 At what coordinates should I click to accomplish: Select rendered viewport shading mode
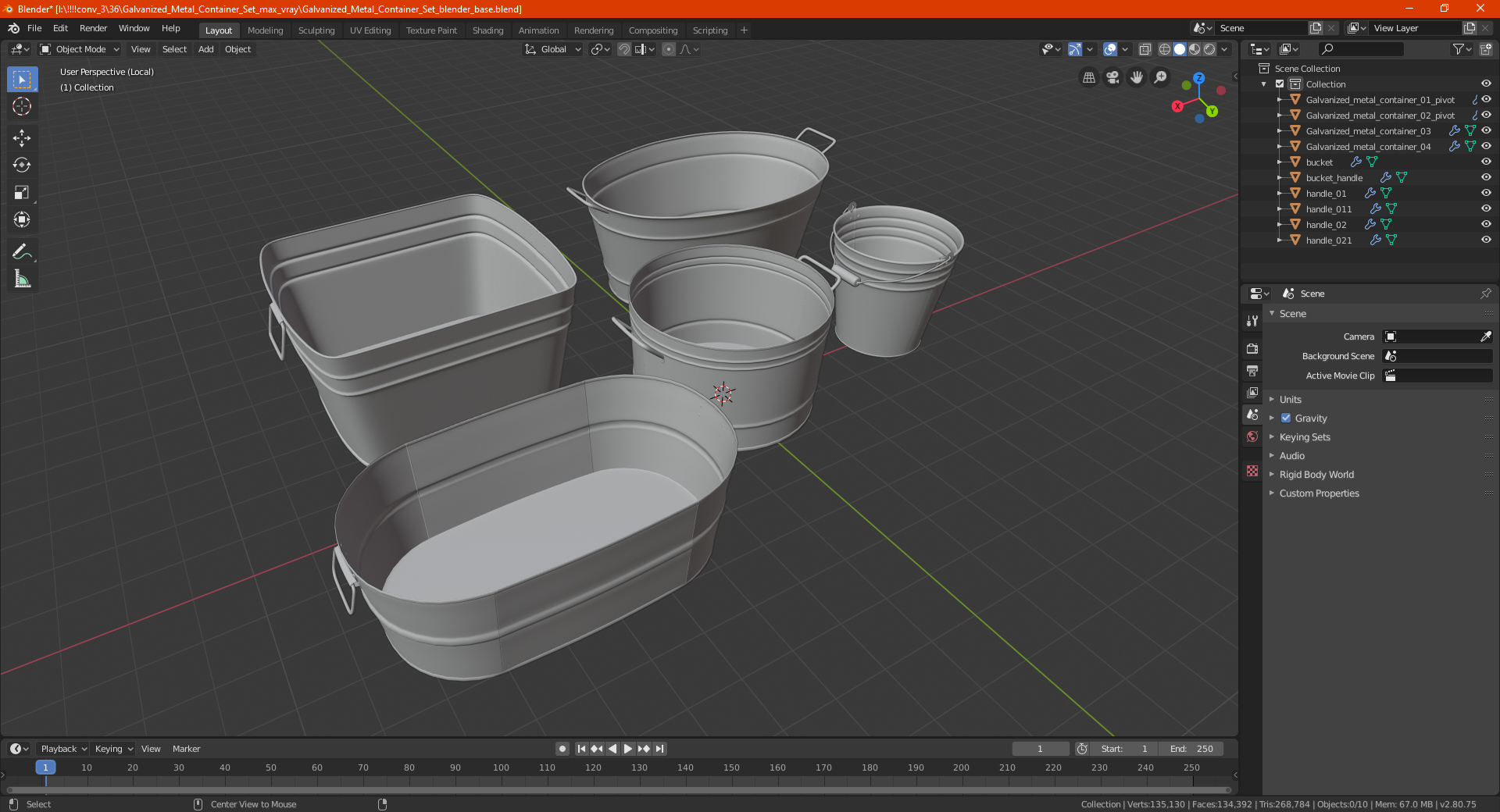coord(1209,49)
